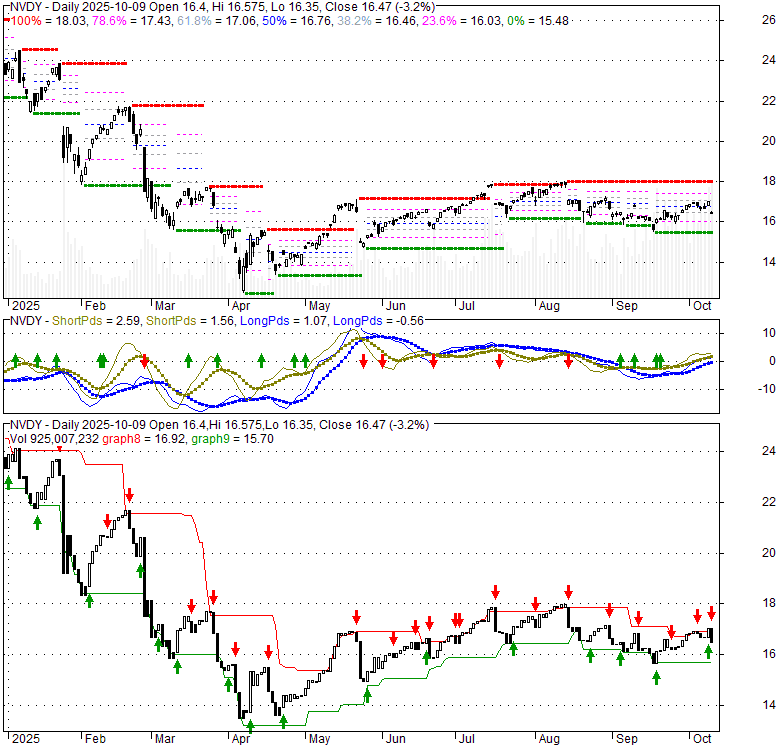Click the 'Jul' label under the bottom chart
The width and height of the screenshot is (780, 745).
point(466,739)
